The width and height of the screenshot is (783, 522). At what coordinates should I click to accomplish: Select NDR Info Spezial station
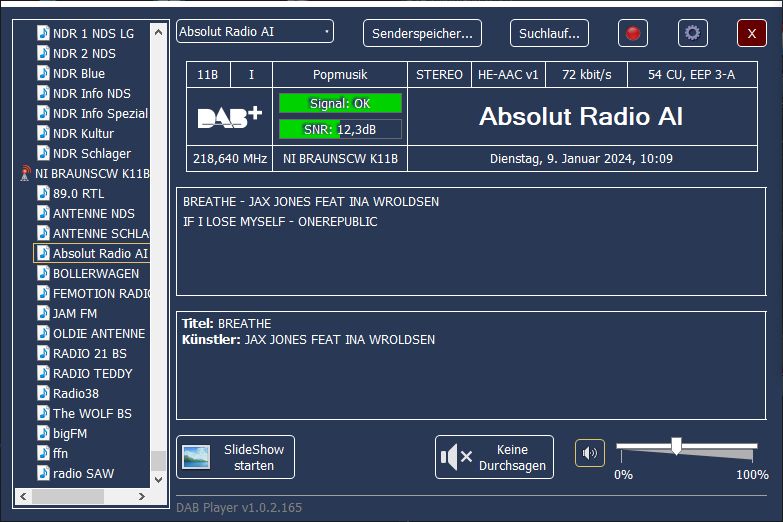(x=100, y=113)
